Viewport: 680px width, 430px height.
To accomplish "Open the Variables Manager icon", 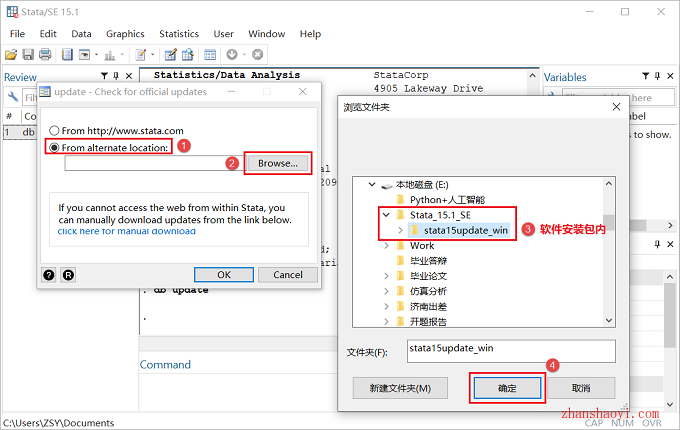I will pyautogui.click(x=210, y=55).
